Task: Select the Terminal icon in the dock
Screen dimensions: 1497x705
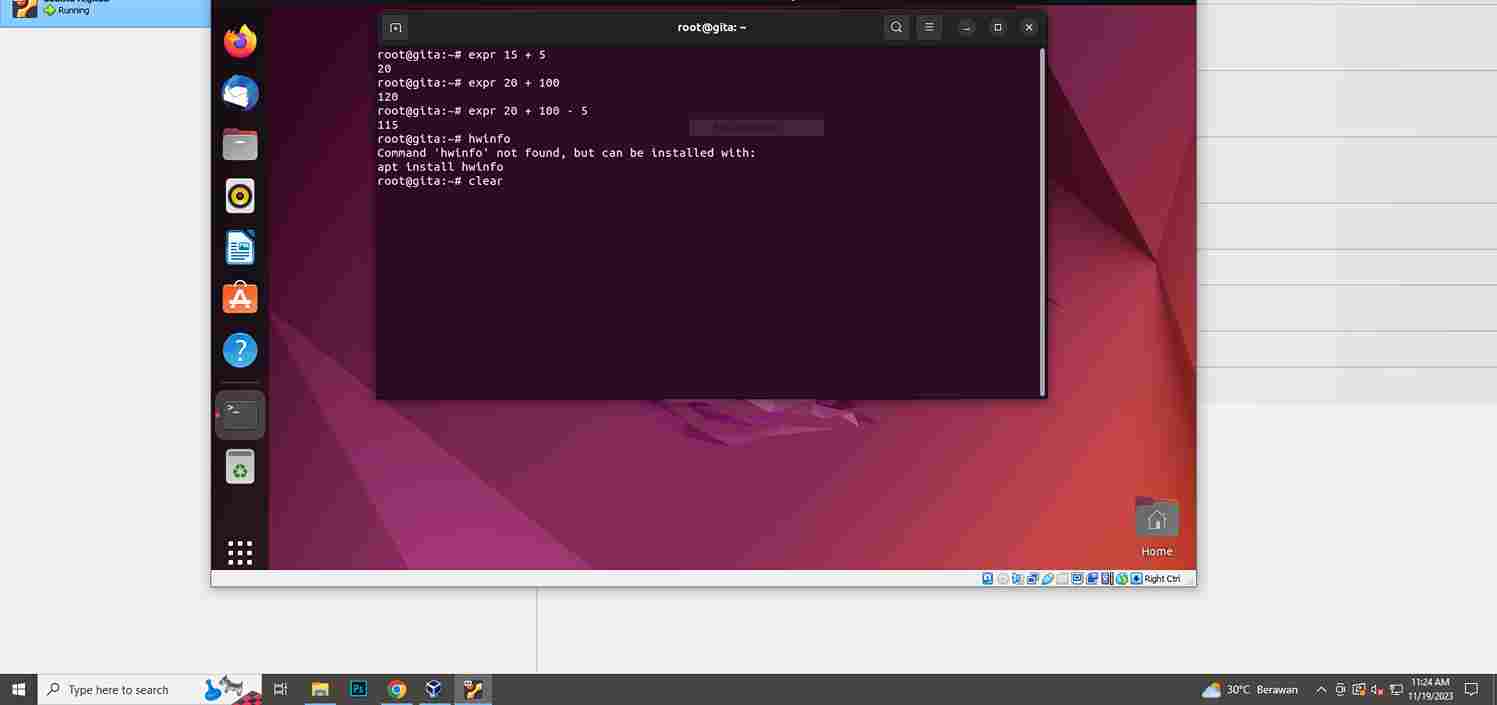Action: (240, 415)
